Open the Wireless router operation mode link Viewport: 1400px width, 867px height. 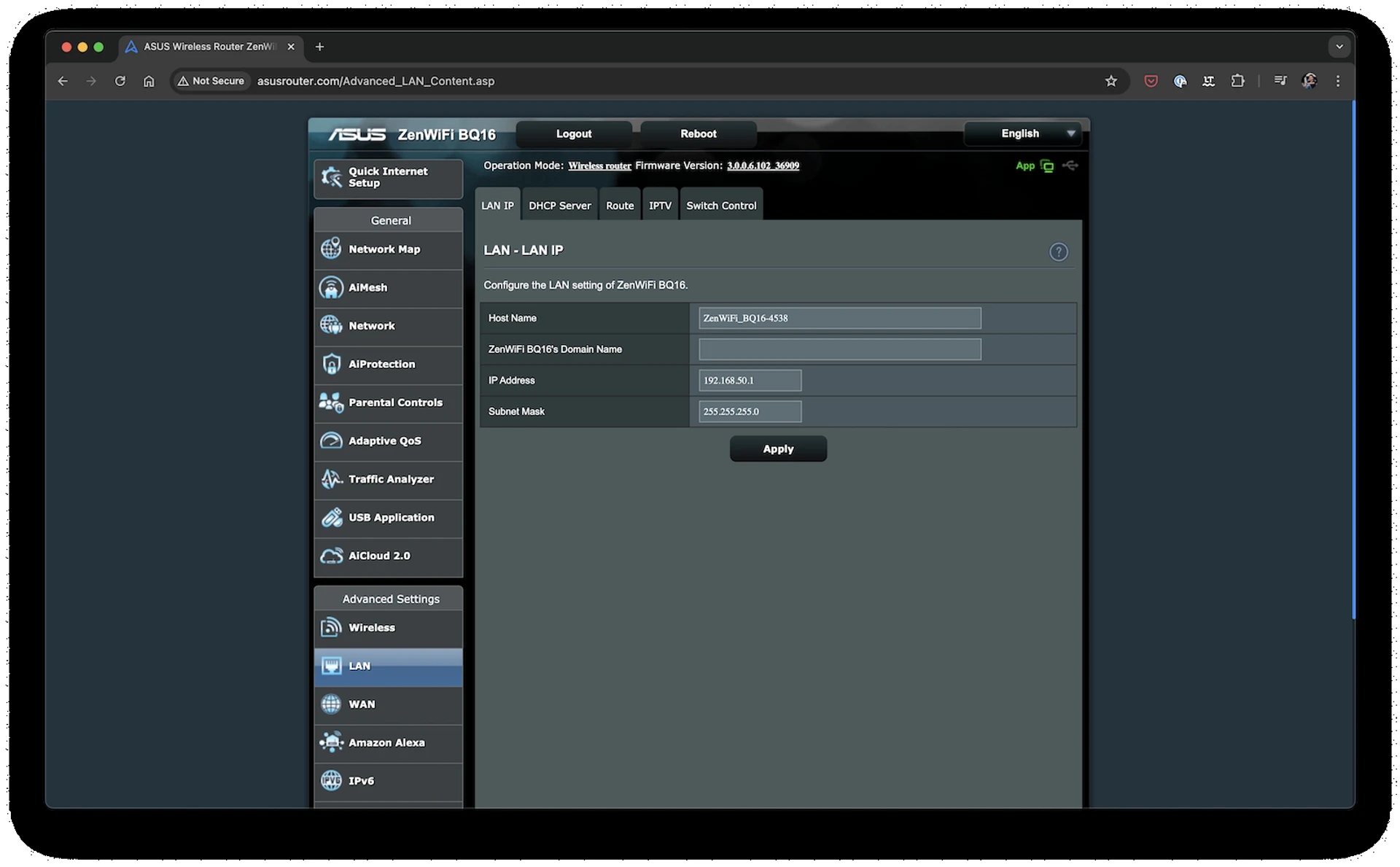599,166
